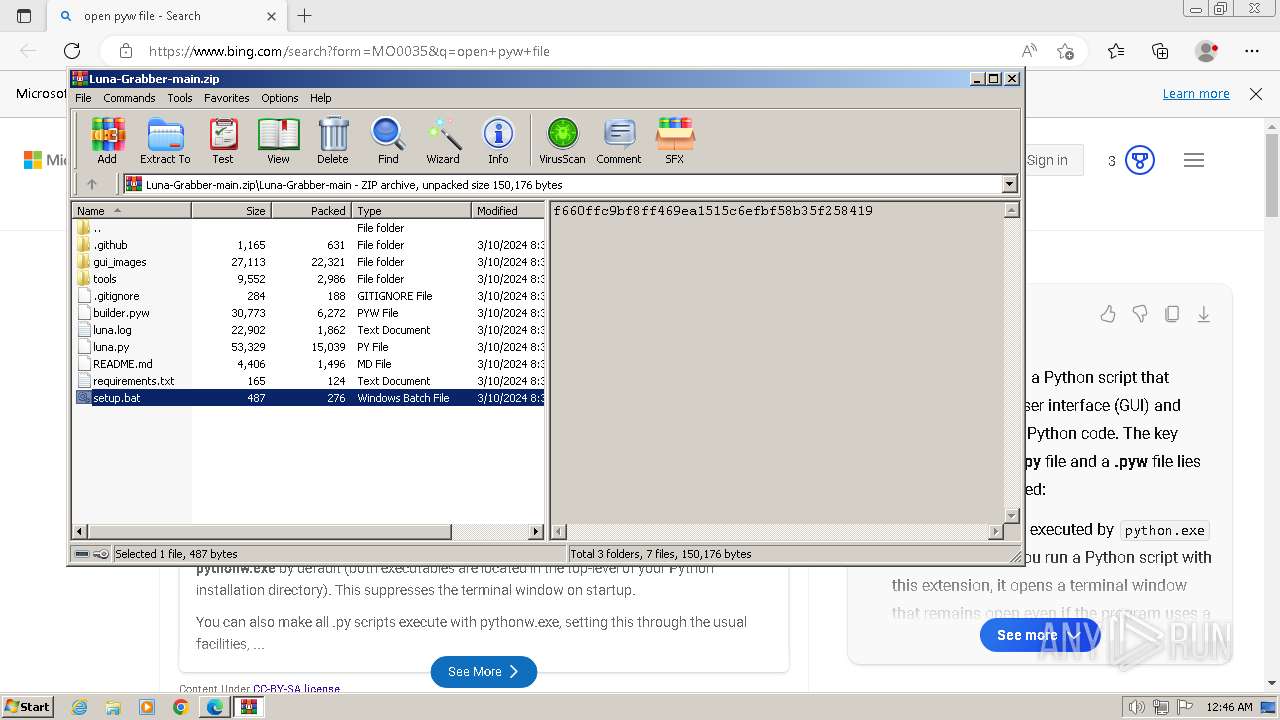Select the README.md file
The width and height of the screenshot is (1280, 720).
pyautogui.click(x=309, y=364)
